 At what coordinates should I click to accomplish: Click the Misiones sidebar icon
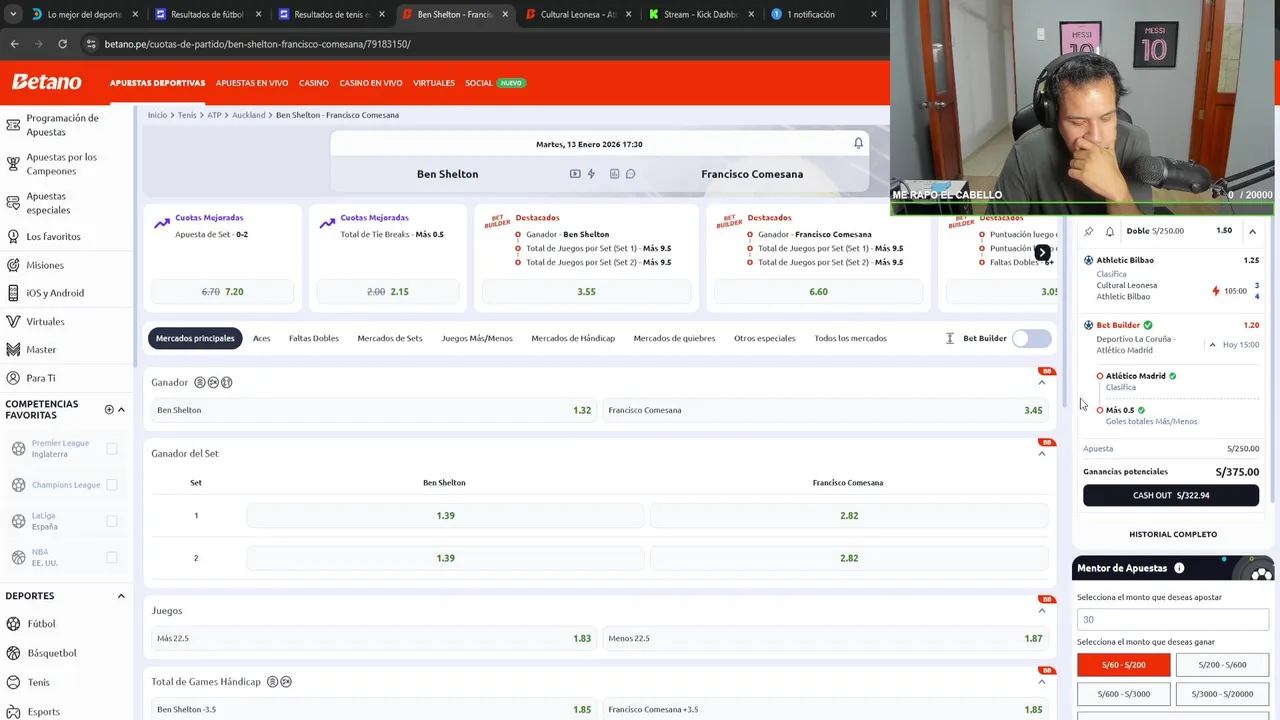[x=13, y=265]
